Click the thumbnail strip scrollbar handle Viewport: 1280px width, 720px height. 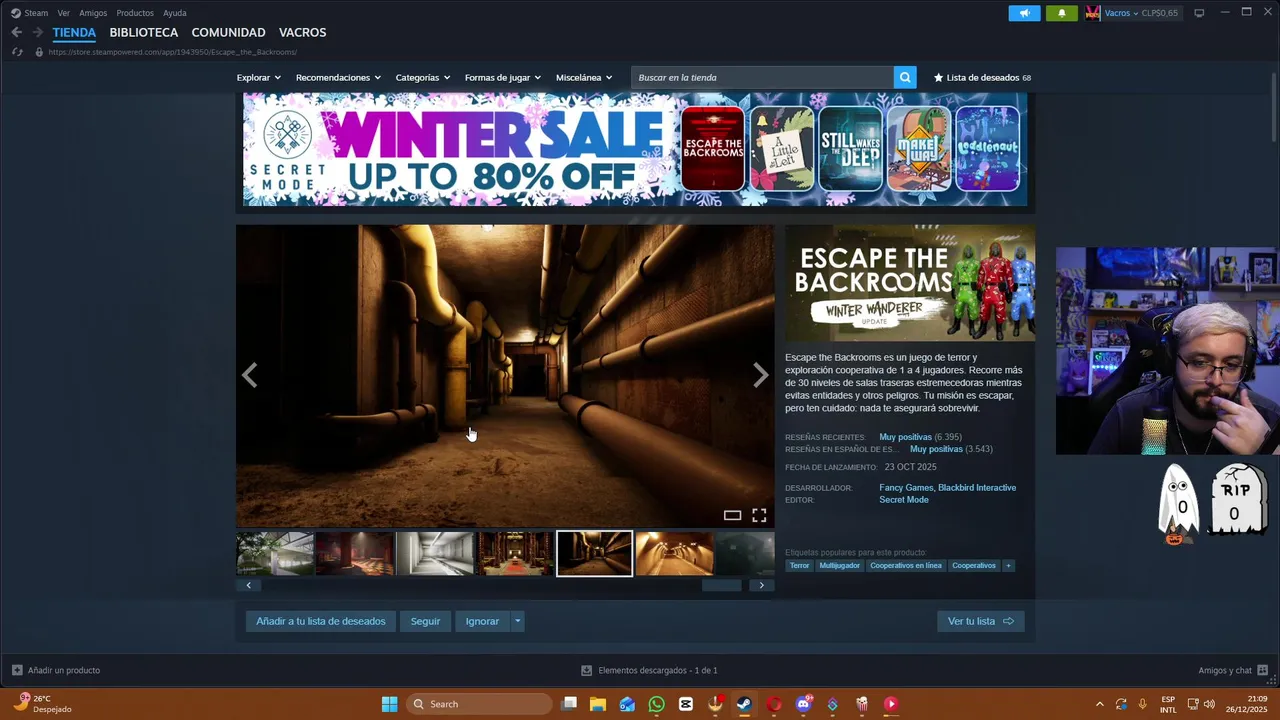[x=721, y=585]
